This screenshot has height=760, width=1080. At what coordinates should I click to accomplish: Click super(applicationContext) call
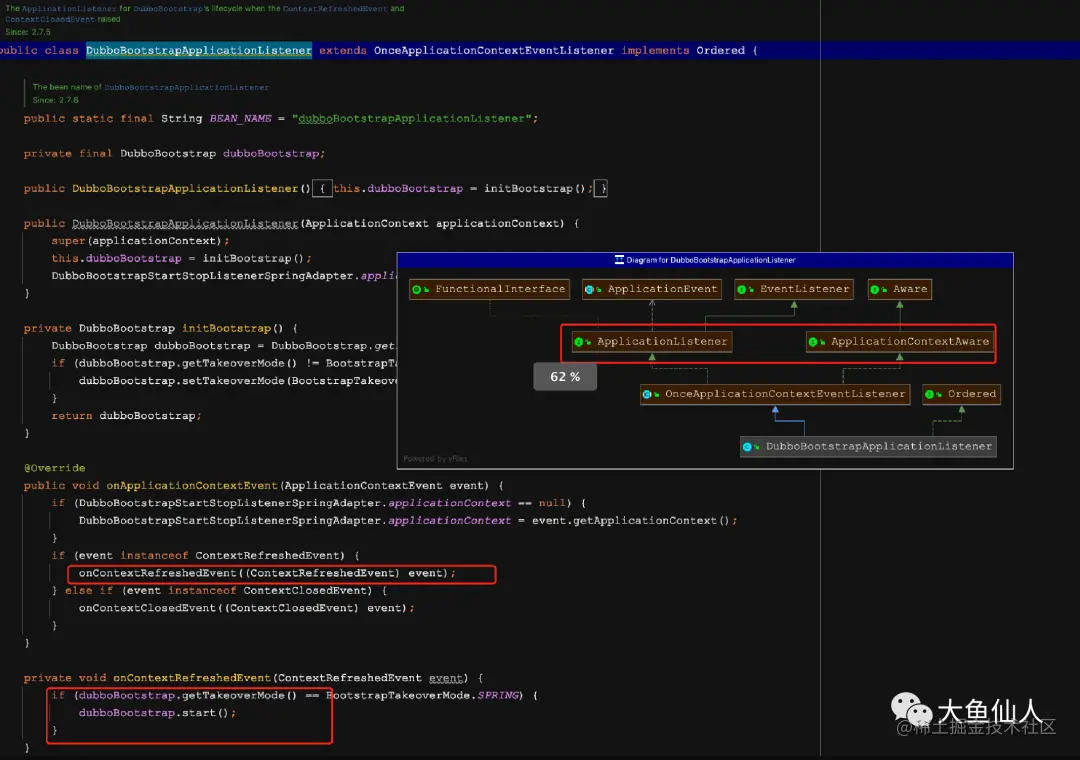pos(140,240)
